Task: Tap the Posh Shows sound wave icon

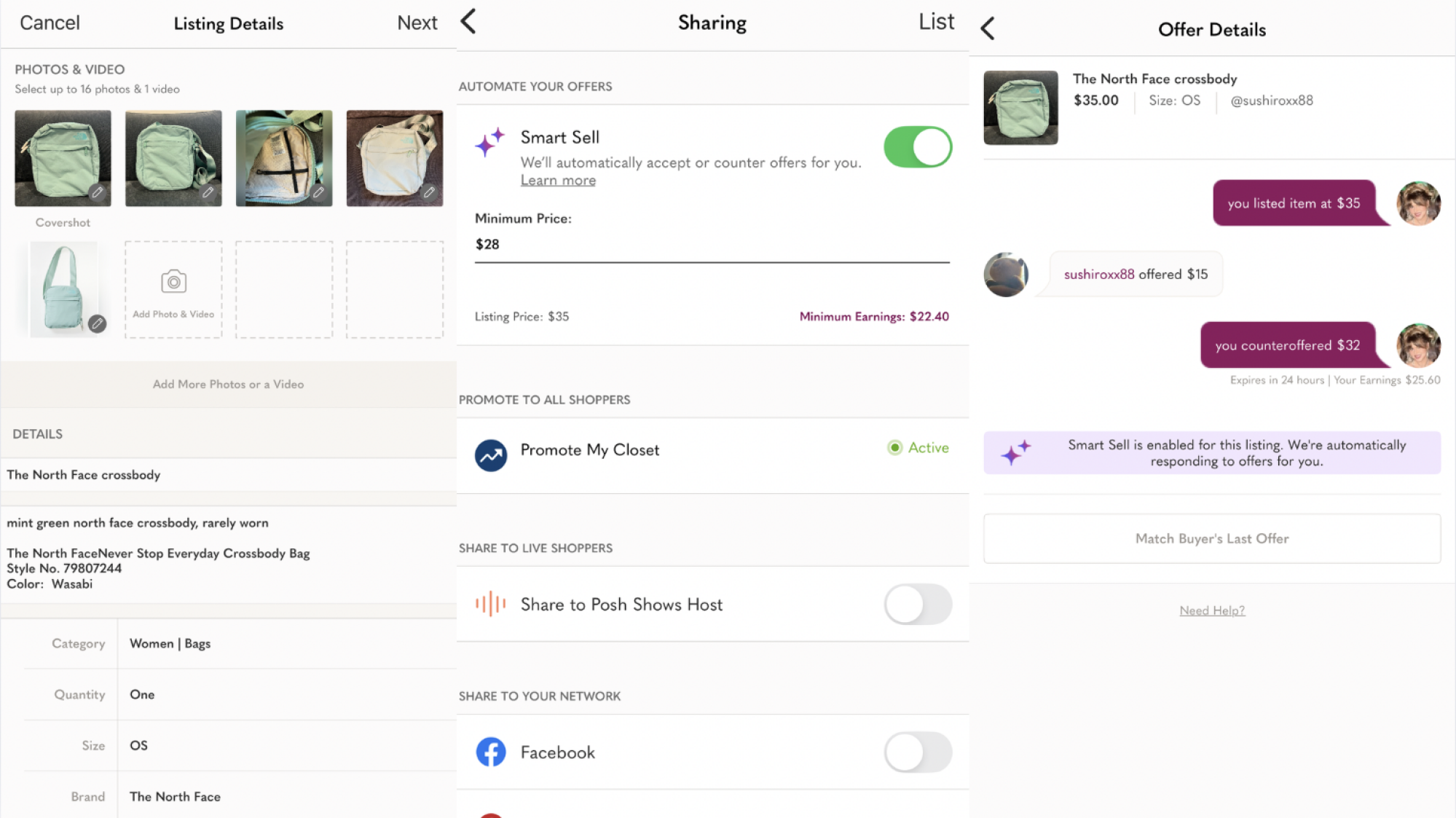Action: tap(491, 604)
